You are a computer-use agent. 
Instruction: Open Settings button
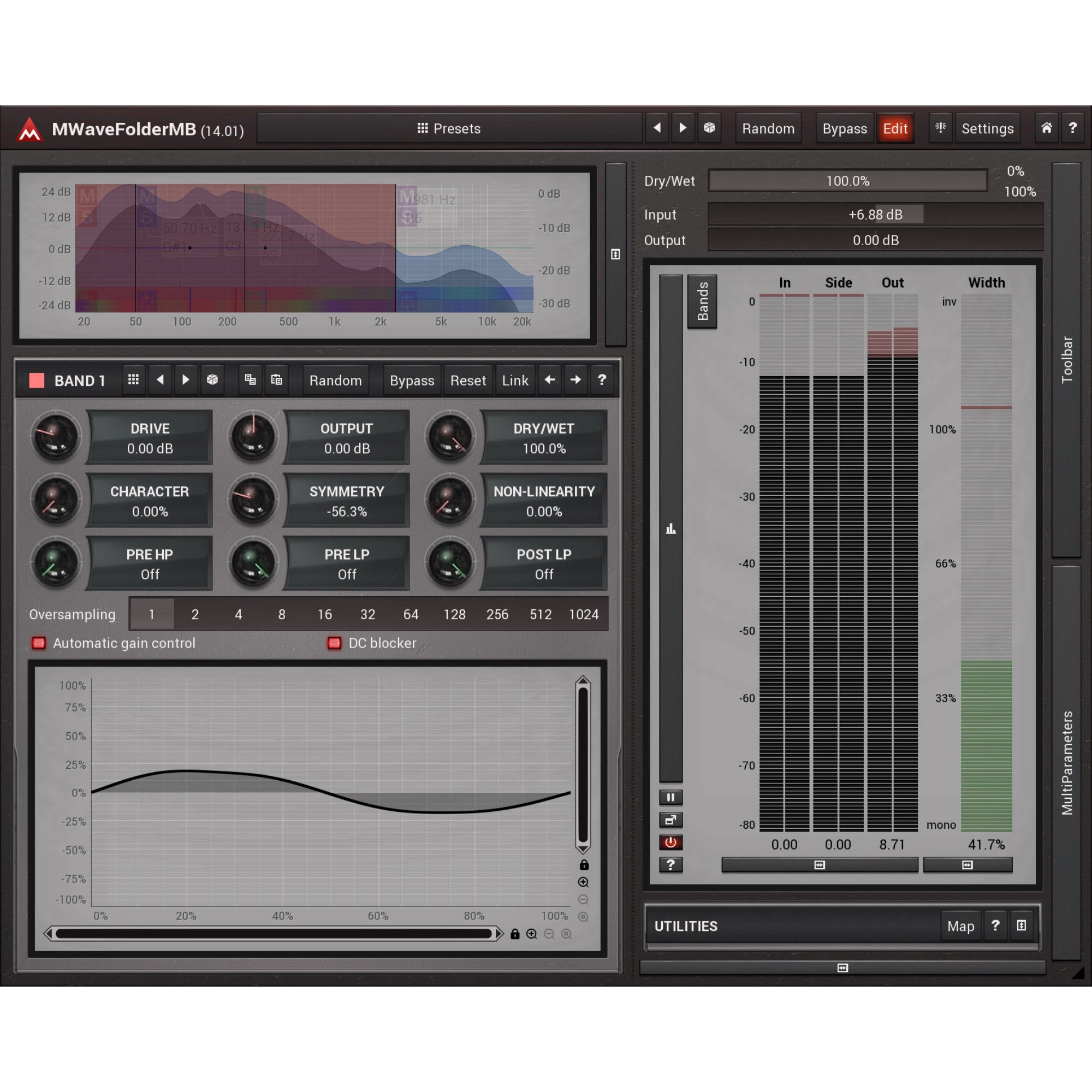click(x=987, y=128)
